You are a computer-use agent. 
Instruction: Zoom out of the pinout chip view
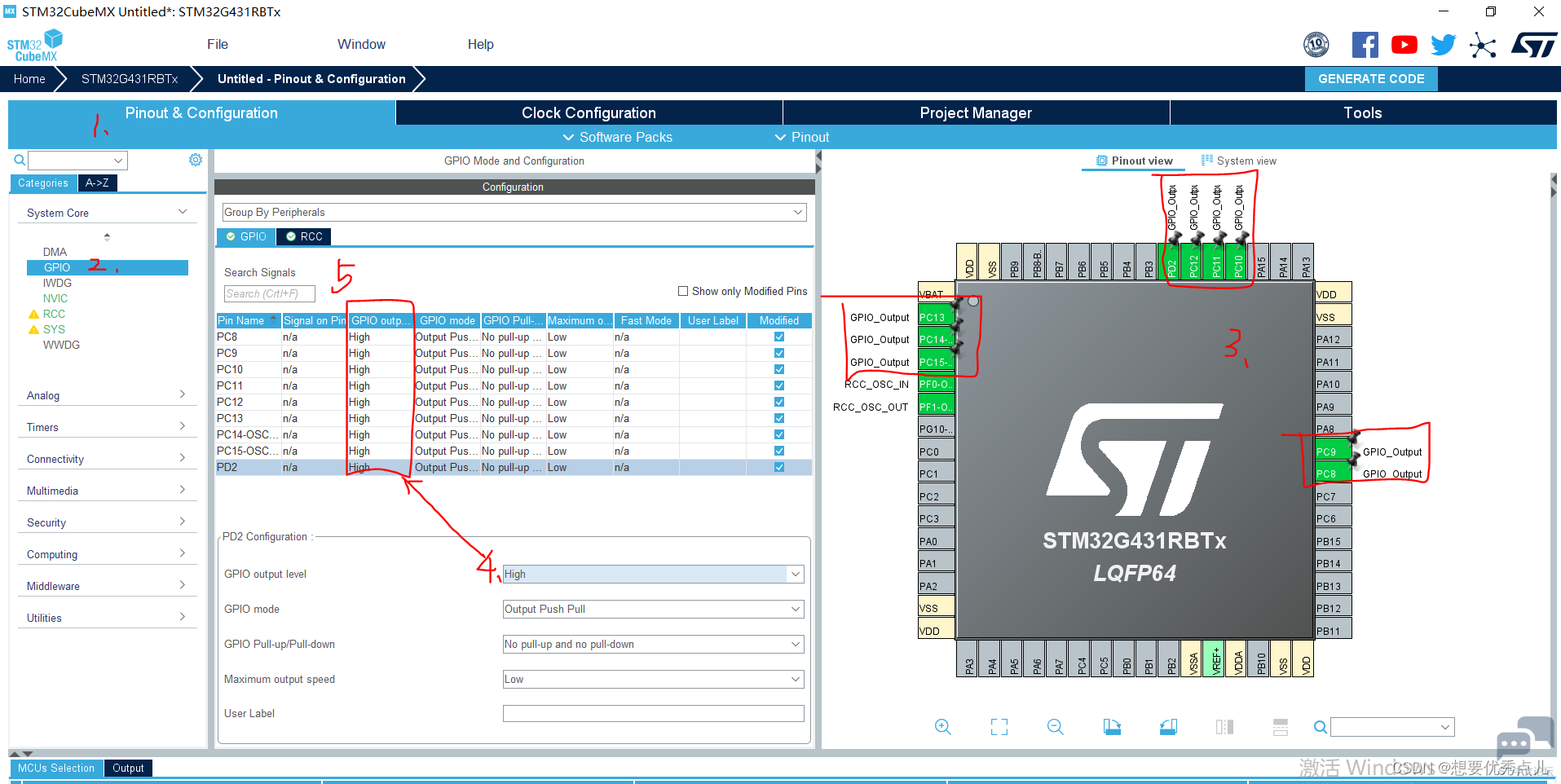tap(1055, 727)
